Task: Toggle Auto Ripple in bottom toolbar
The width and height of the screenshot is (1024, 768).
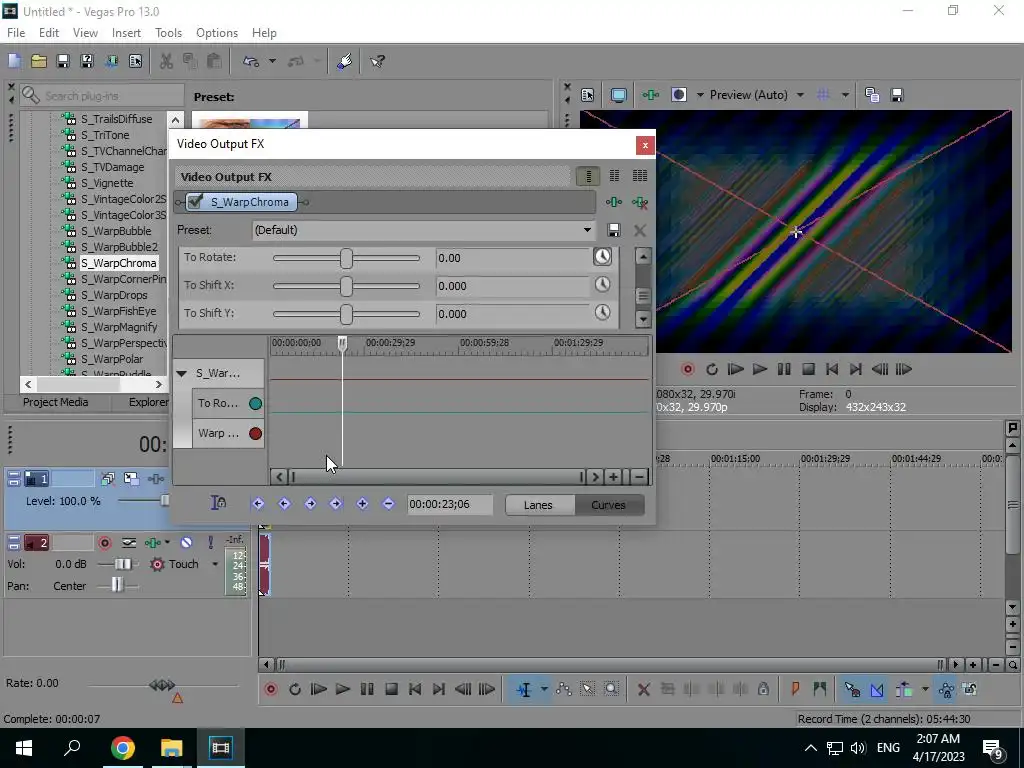Action: click(904, 689)
